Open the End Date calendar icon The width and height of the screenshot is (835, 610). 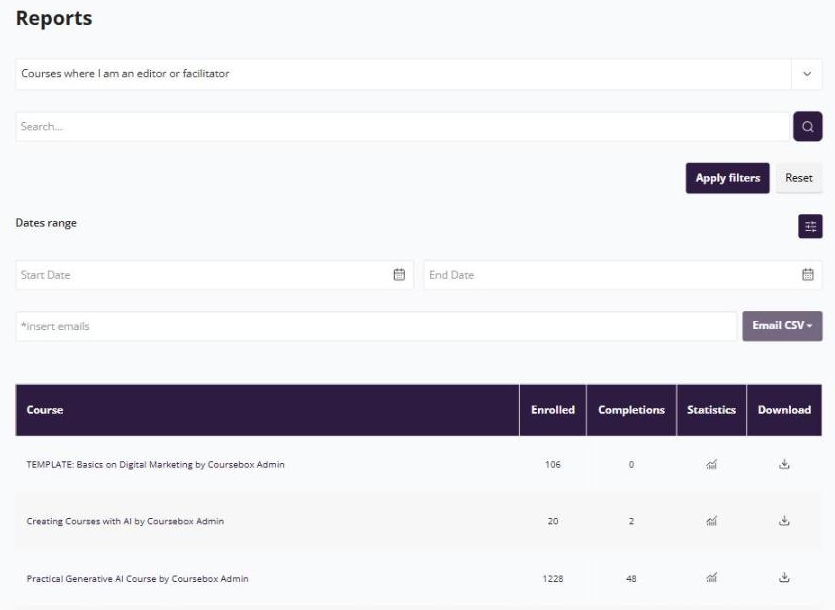pos(807,274)
